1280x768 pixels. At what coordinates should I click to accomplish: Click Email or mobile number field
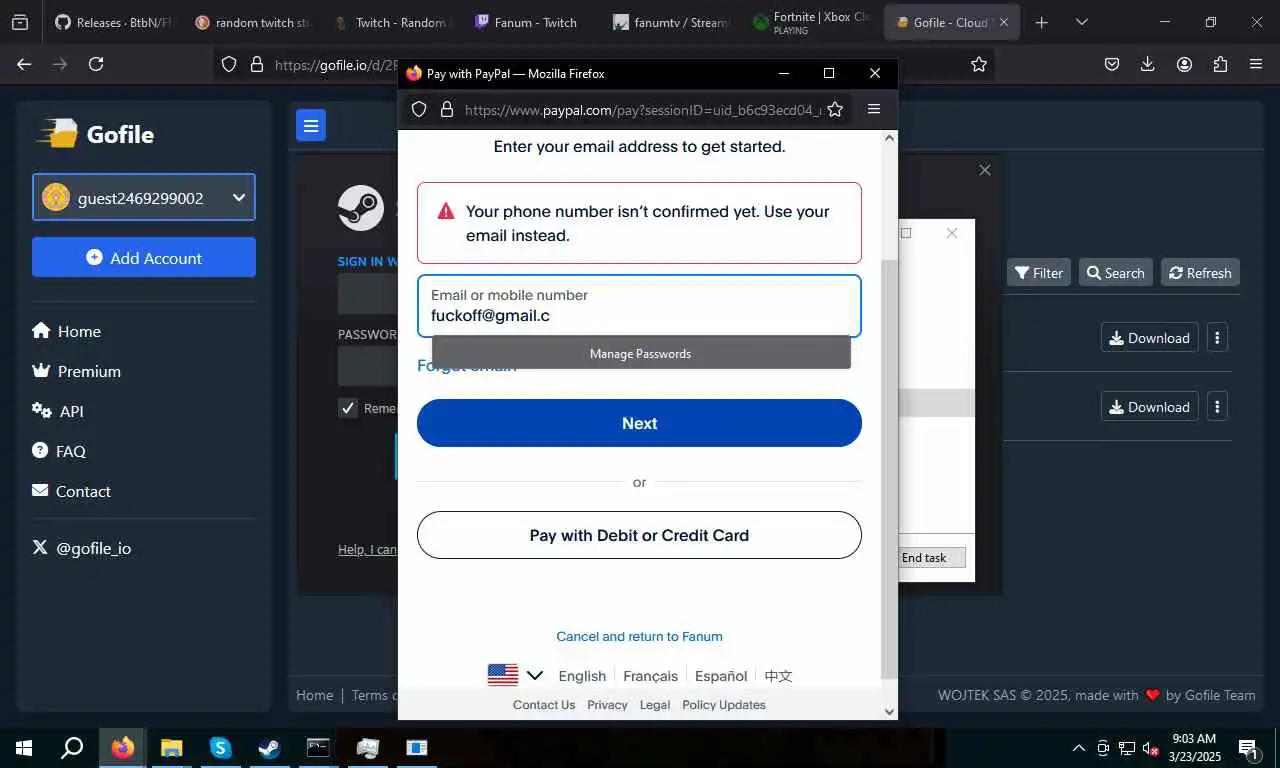pos(639,306)
